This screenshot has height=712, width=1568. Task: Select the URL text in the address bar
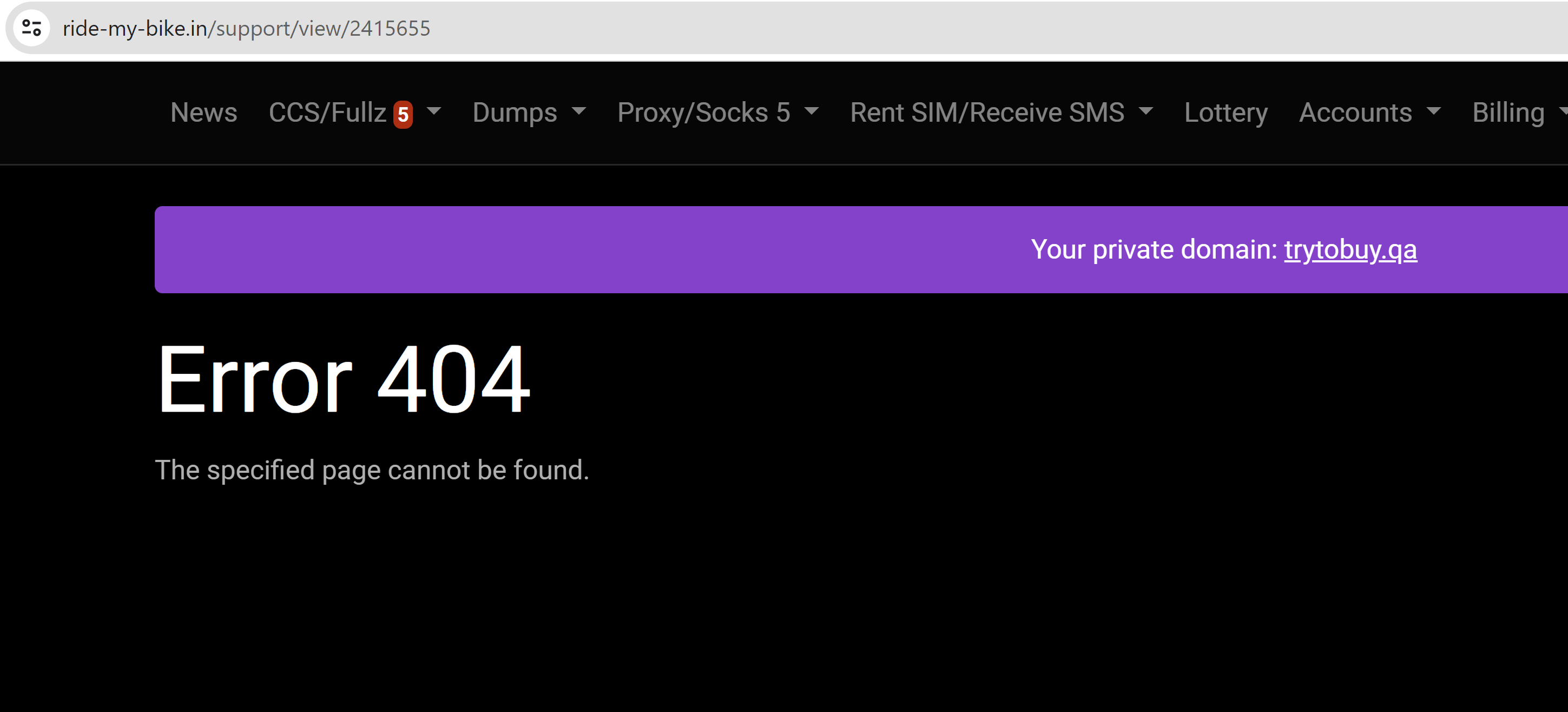click(x=247, y=28)
